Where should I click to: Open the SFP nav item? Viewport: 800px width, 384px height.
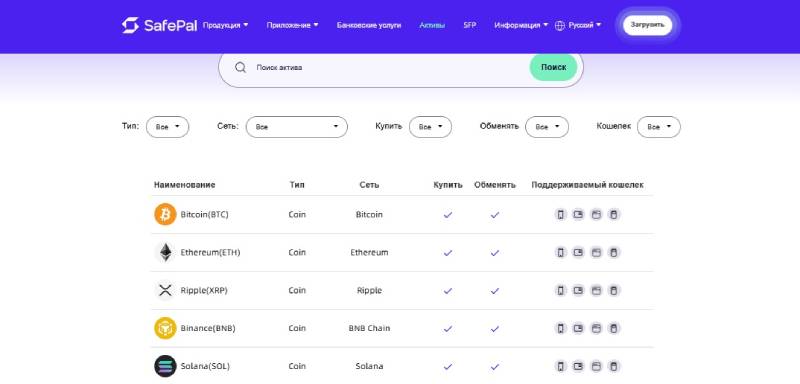(469, 25)
